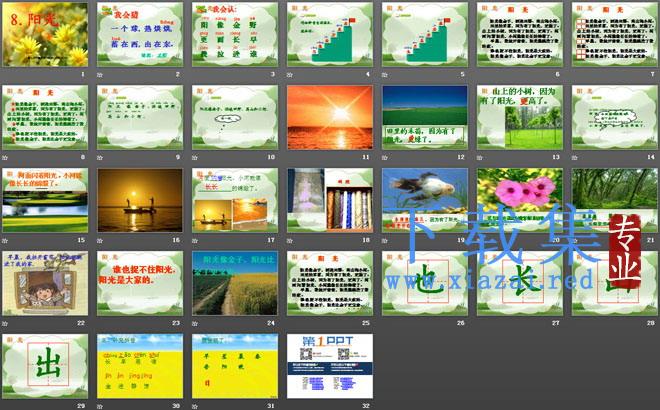This screenshot has height=410, width=660.
Task: Click the animation star under slide 14
Action: [x=575, y=157]
